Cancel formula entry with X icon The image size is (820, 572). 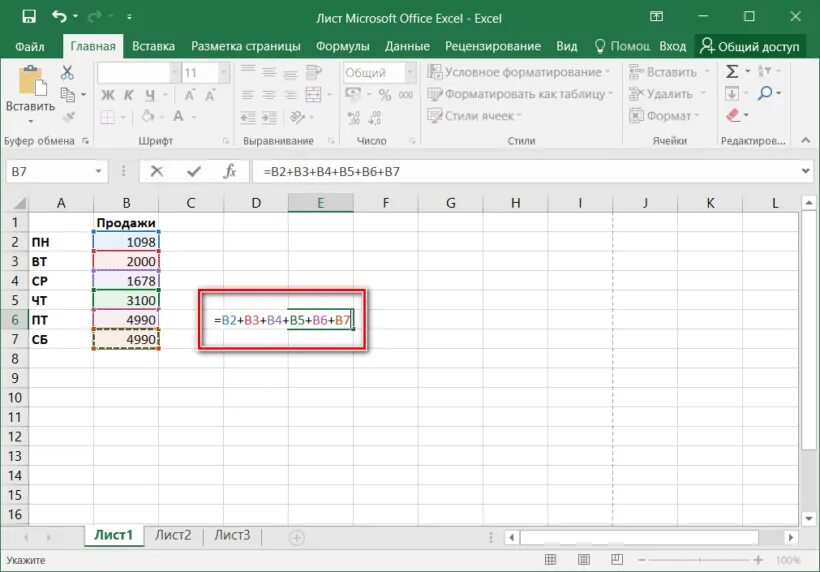pos(156,171)
